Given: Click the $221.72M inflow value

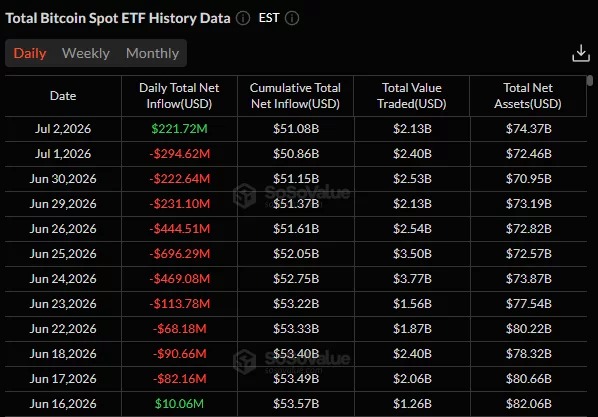Looking at the screenshot, I should pos(179,129).
